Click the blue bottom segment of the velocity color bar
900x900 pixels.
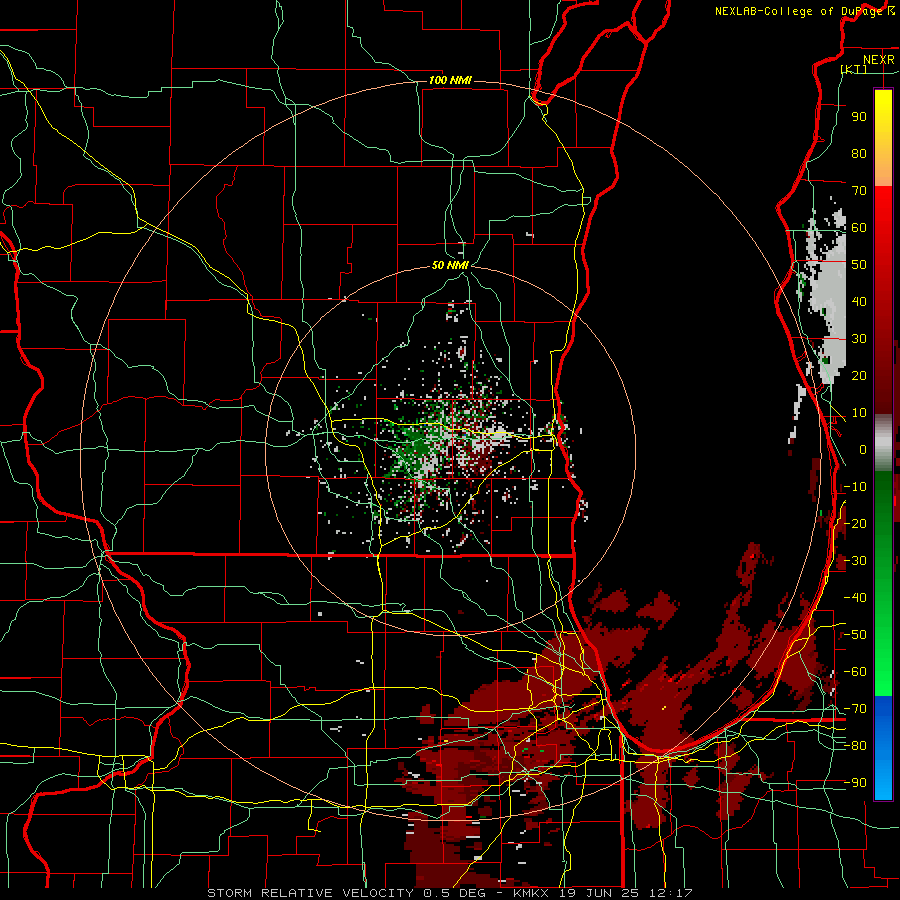point(883,747)
